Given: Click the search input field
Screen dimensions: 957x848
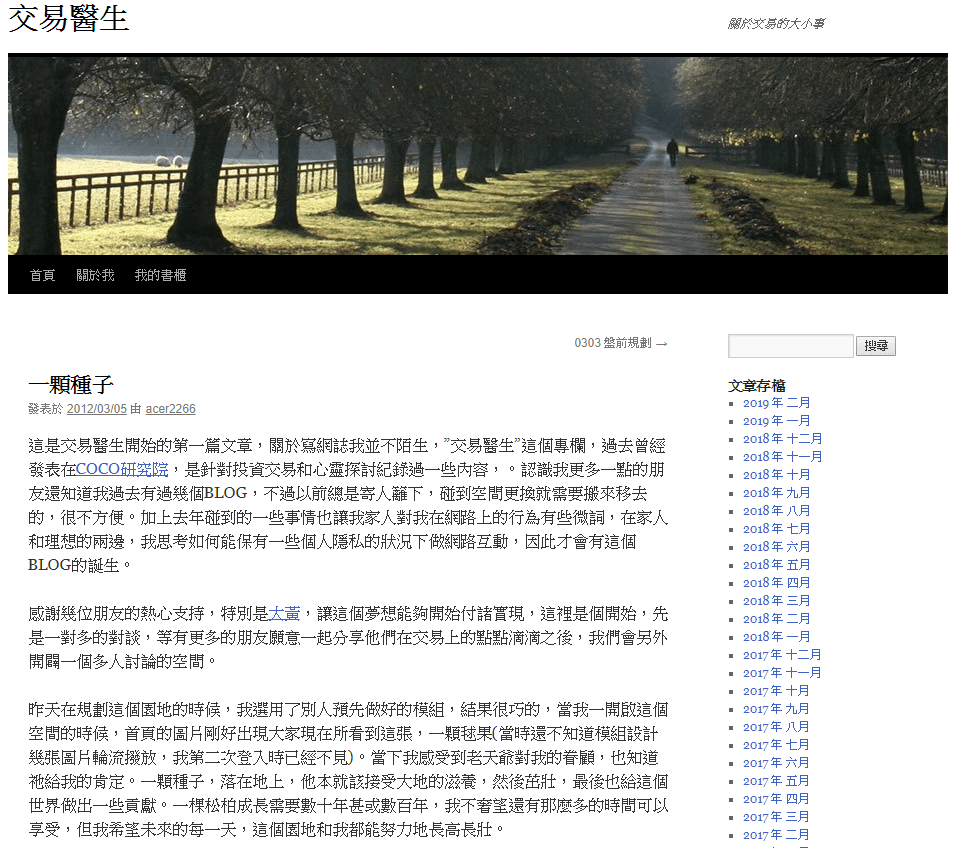Looking at the screenshot, I should pos(790,346).
